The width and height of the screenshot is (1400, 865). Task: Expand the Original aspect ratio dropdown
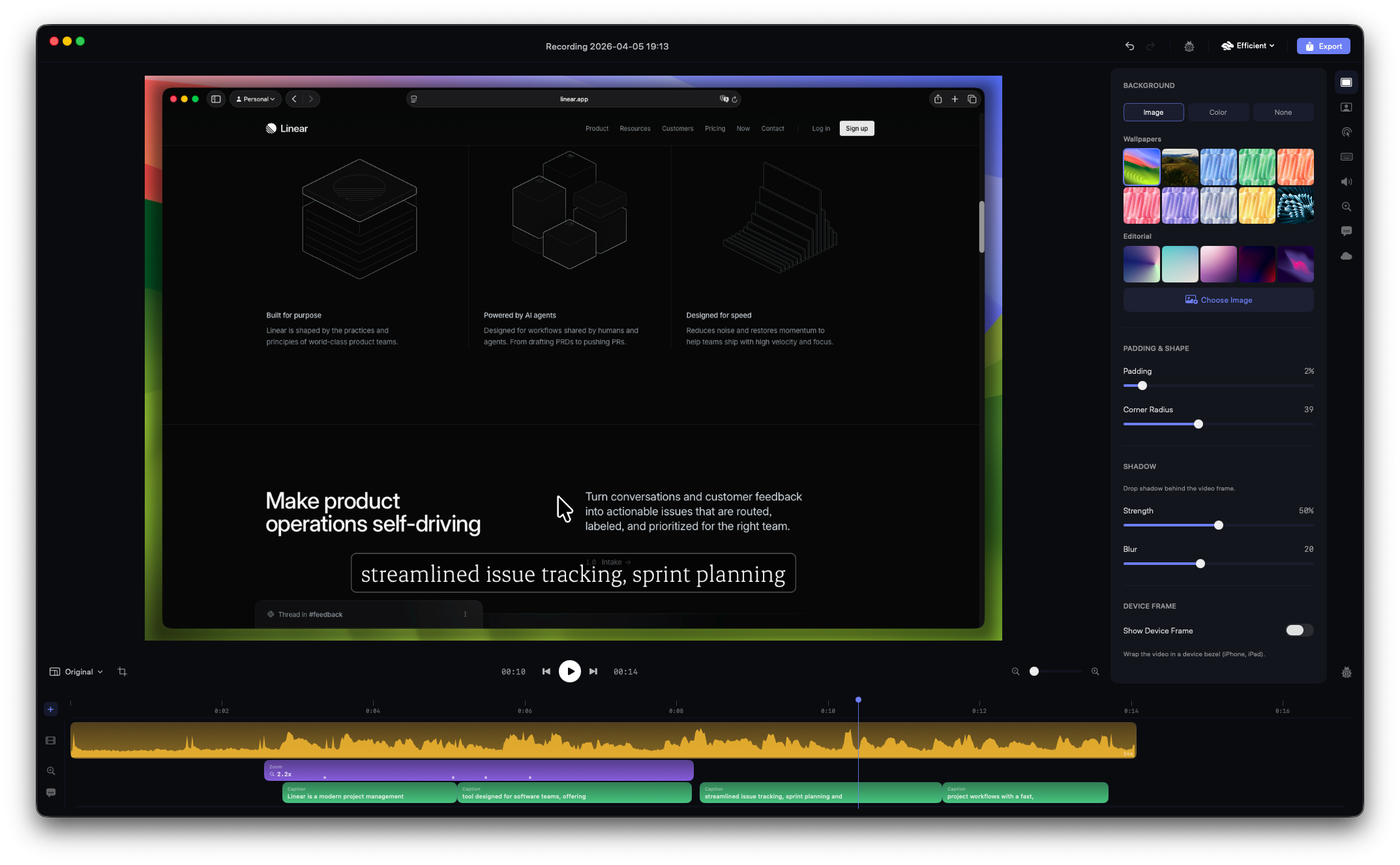pos(77,672)
